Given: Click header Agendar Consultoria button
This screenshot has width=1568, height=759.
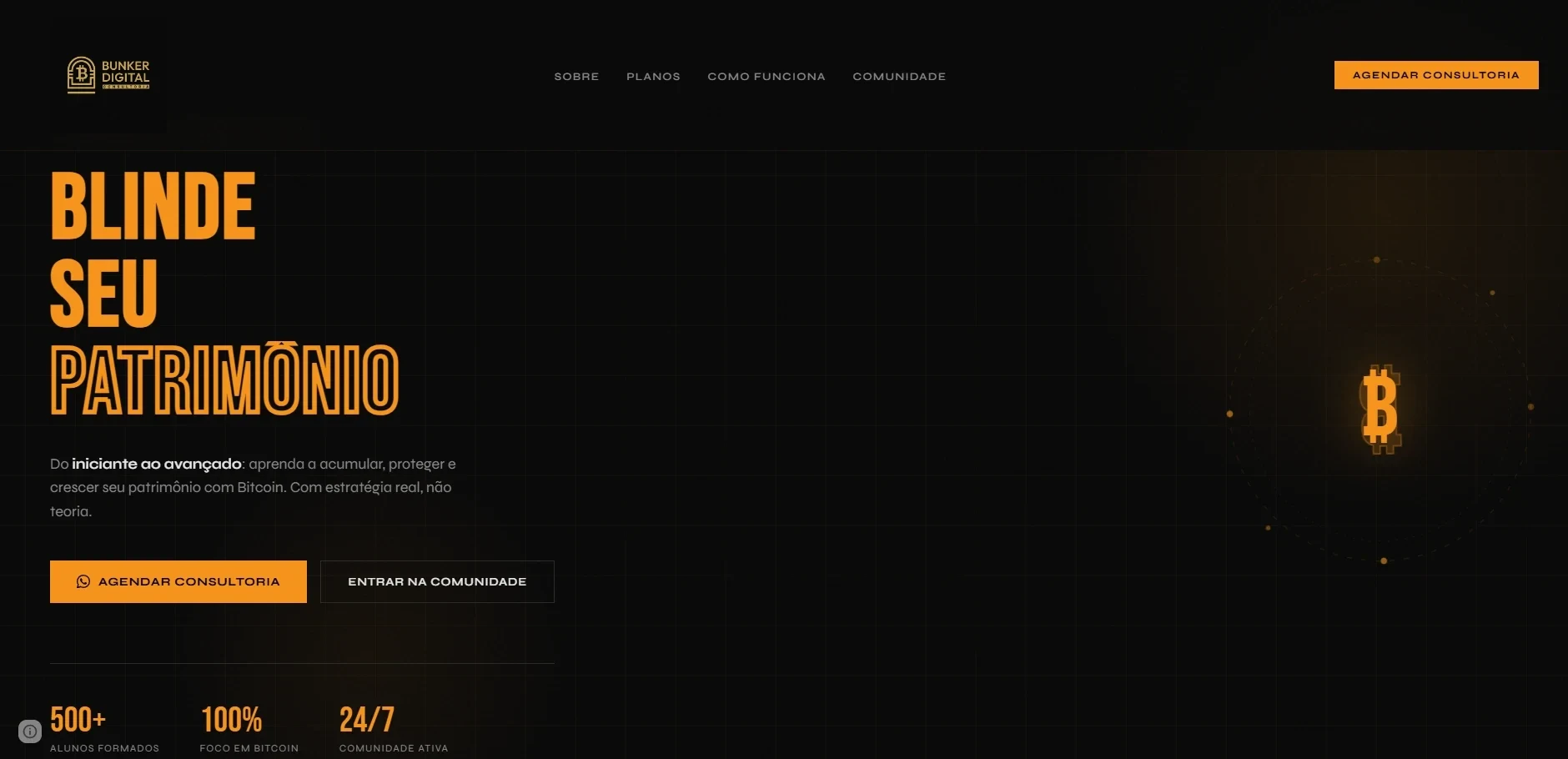Looking at the screenshot, I should 1436,75.
